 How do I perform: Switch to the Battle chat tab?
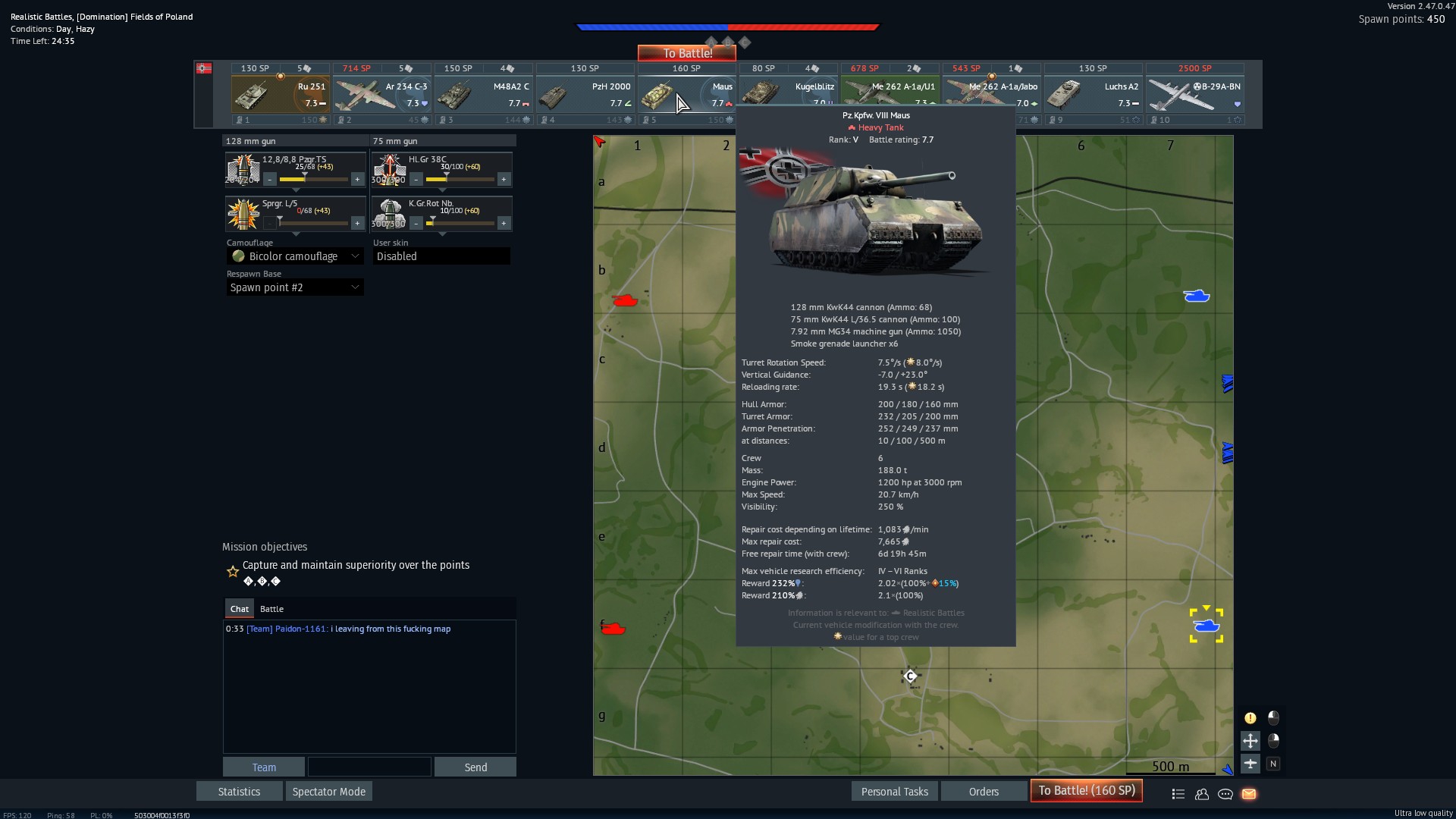tap(271, 609)
